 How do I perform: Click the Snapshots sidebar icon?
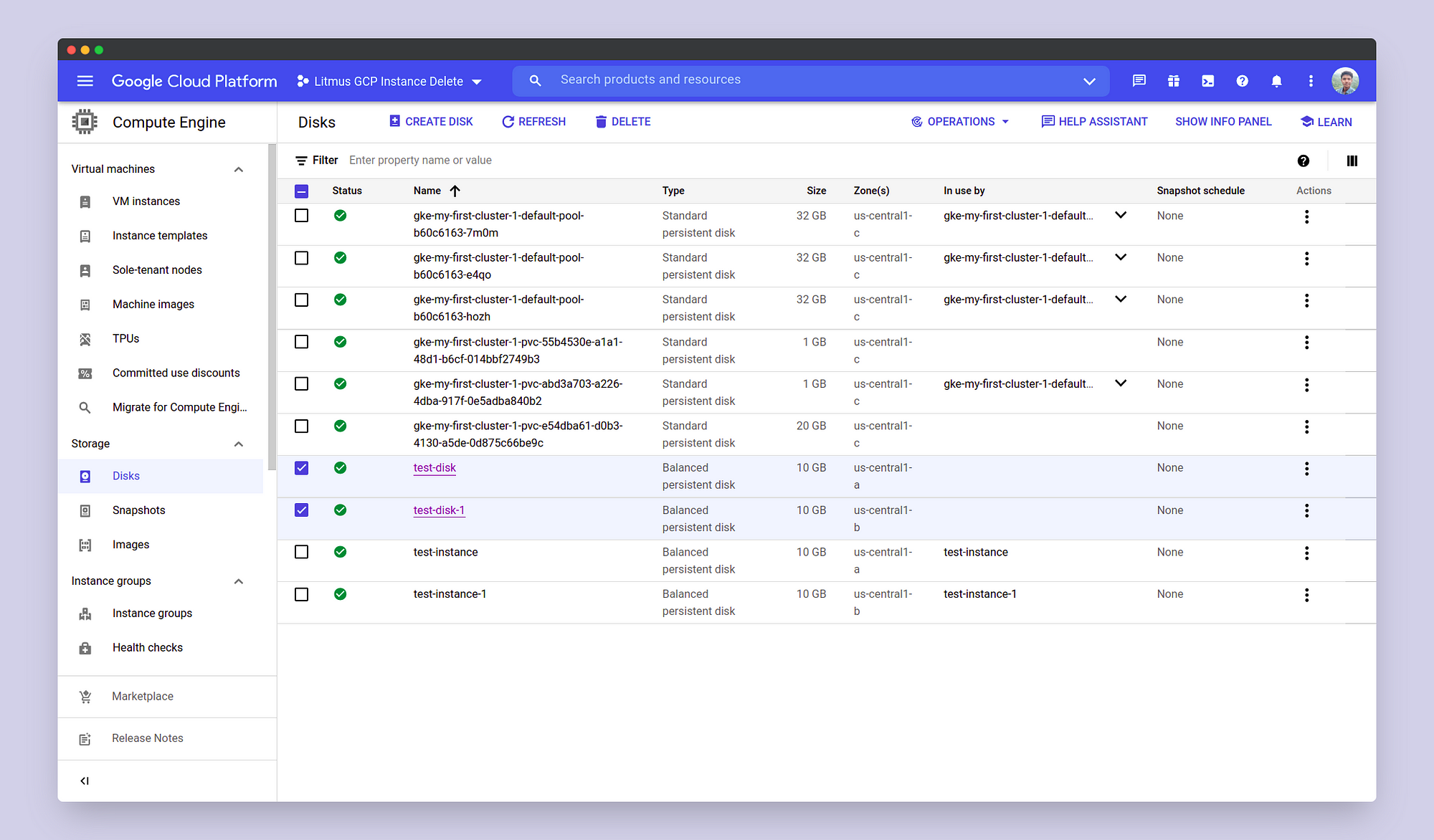coord(85,511)
